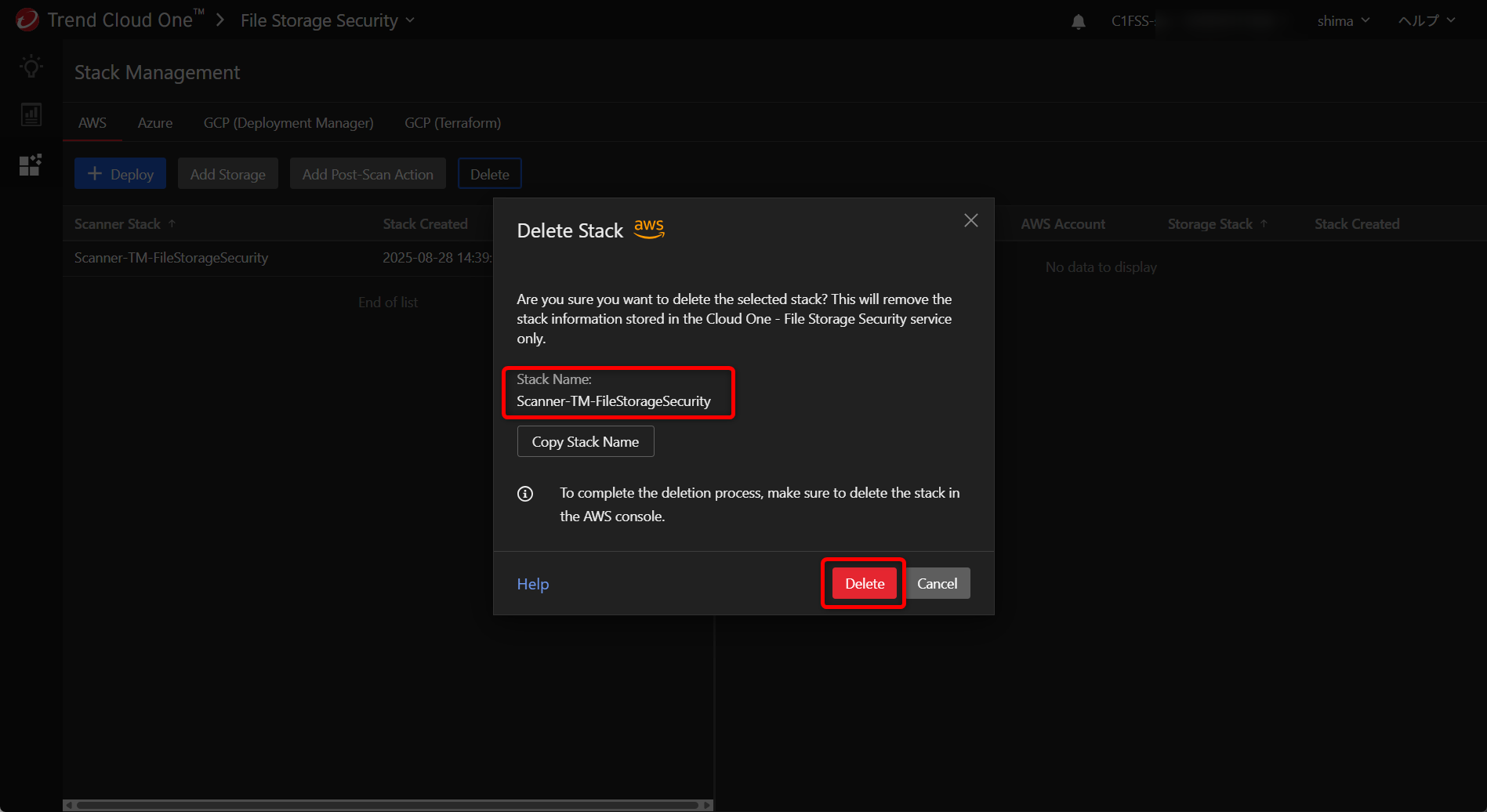The image size is (1487, 812).
Task: Click the No data to display text
Action: click(1101, 267)
